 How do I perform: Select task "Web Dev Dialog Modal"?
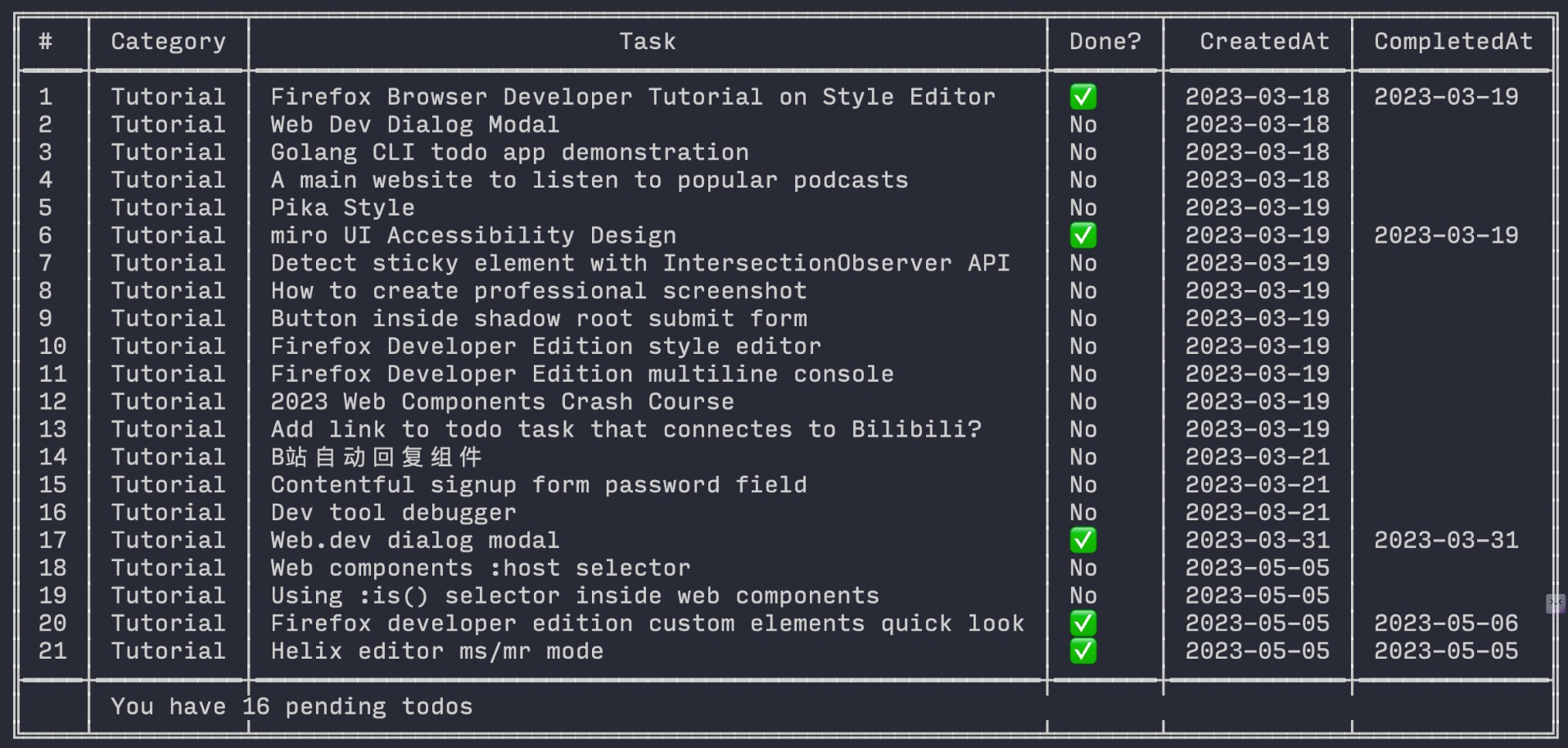pos(415,125)
